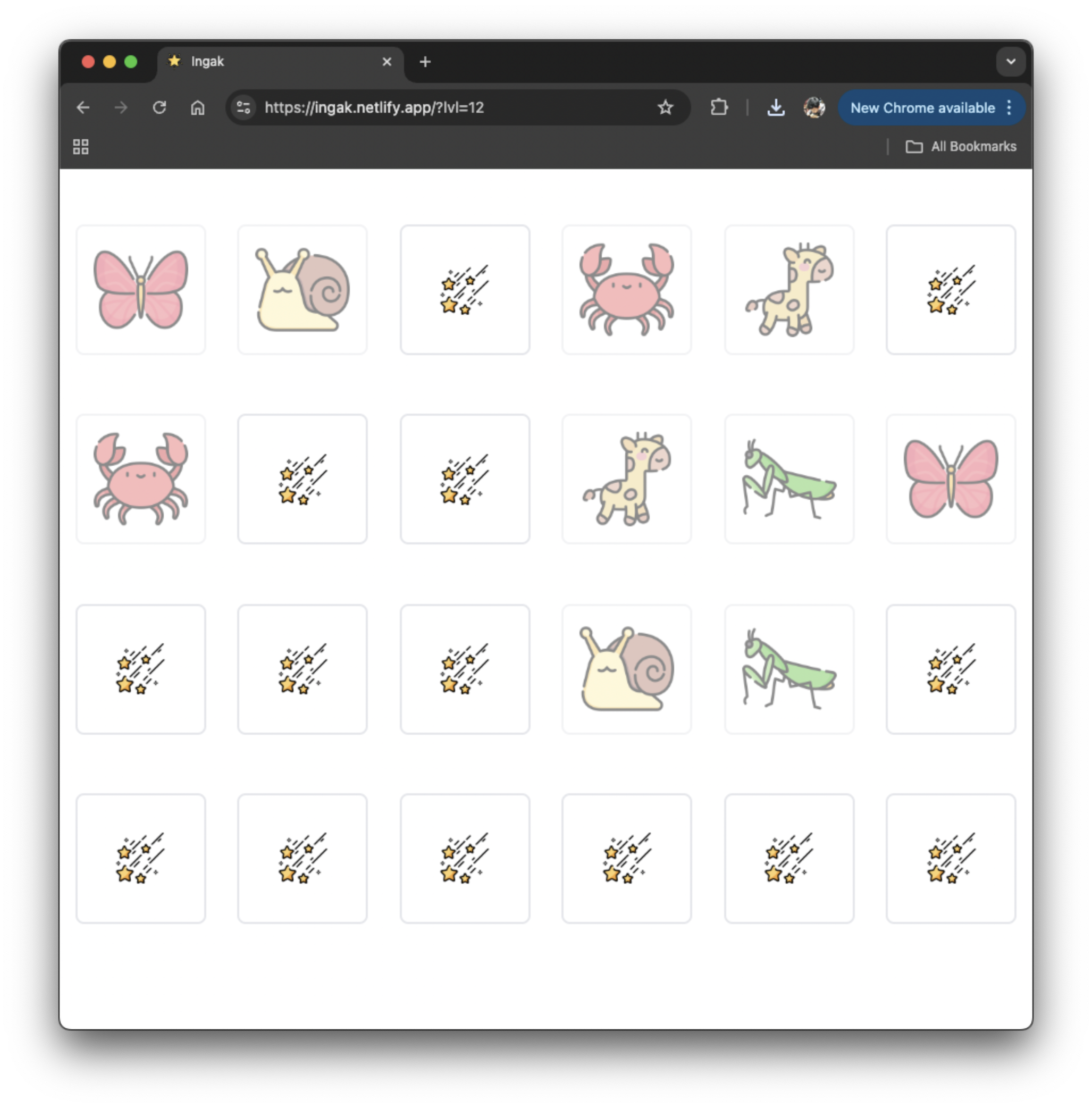Open the Chrome three-dot menu
Viewport: 1092px width, 1108px height.
tap(1009, 107)
